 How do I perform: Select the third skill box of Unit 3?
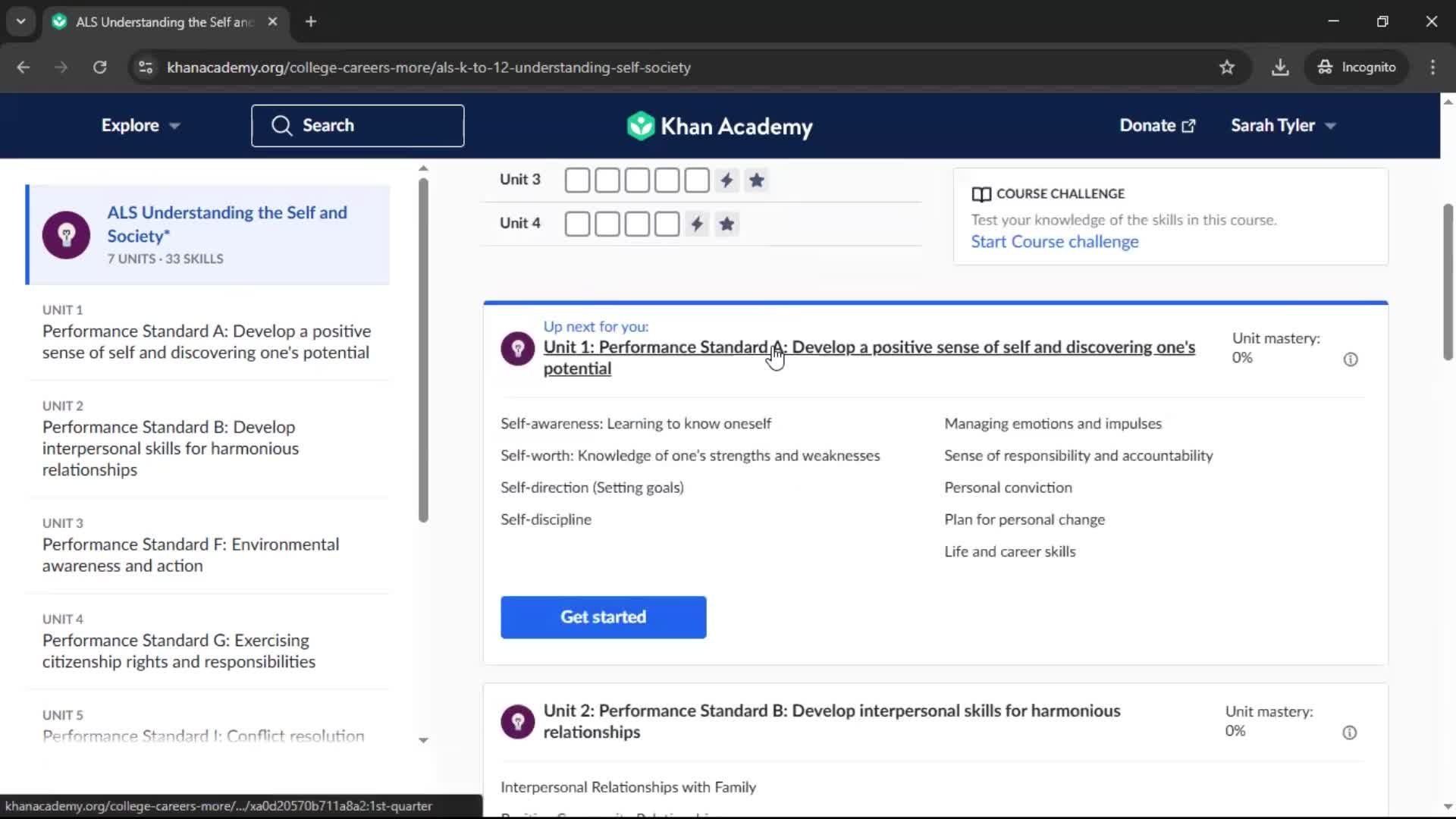tap(637, 180)
